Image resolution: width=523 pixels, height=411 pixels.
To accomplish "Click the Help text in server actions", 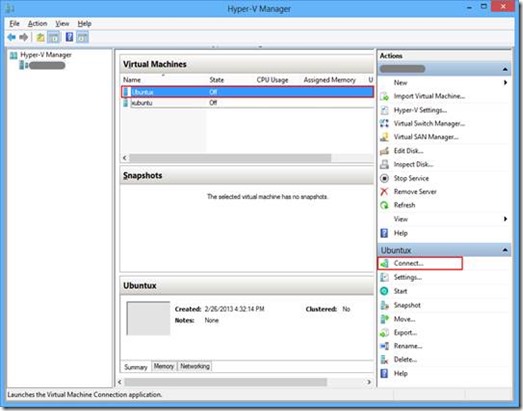I will (401, 233).
